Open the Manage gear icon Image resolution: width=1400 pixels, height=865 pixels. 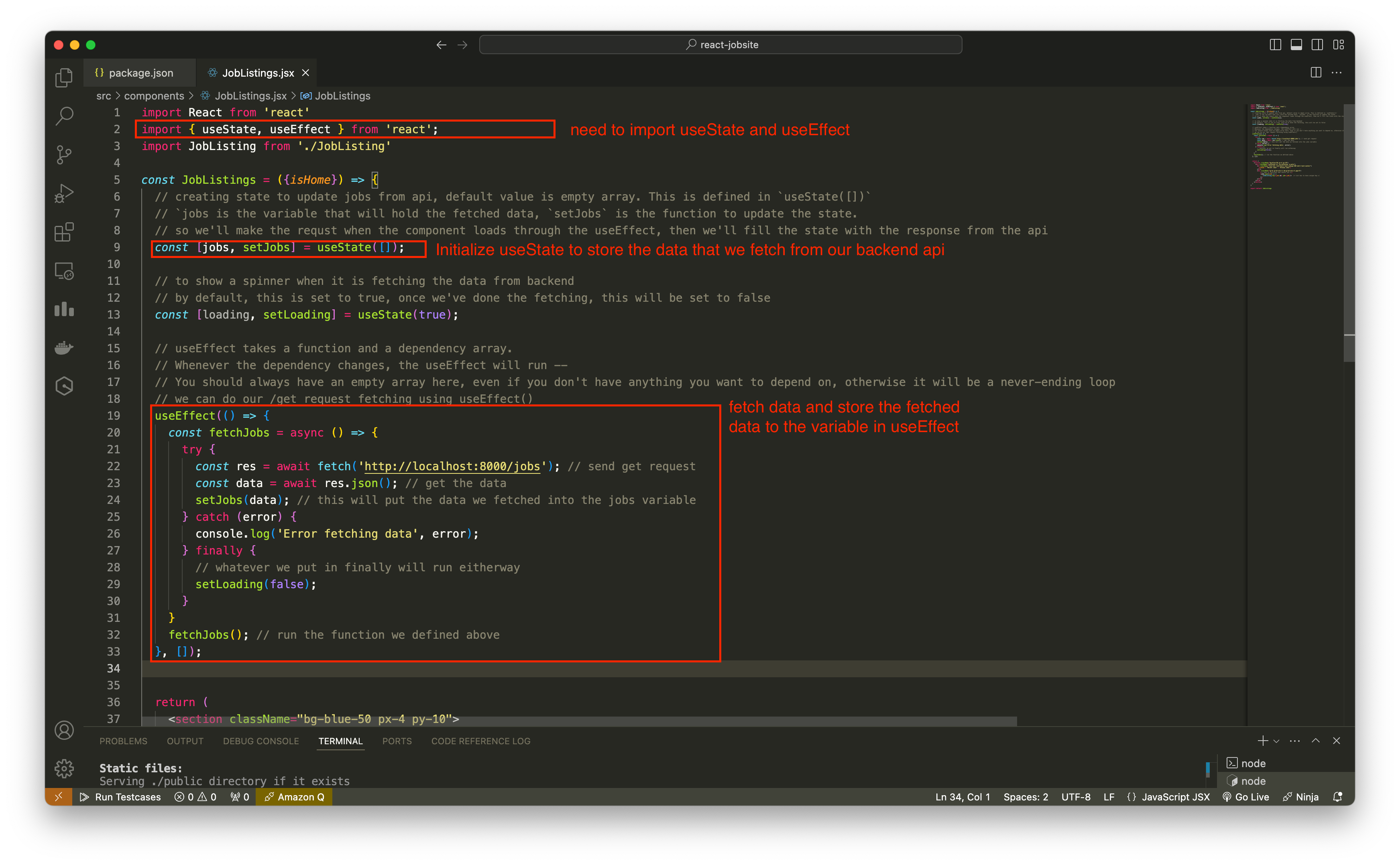64,768
